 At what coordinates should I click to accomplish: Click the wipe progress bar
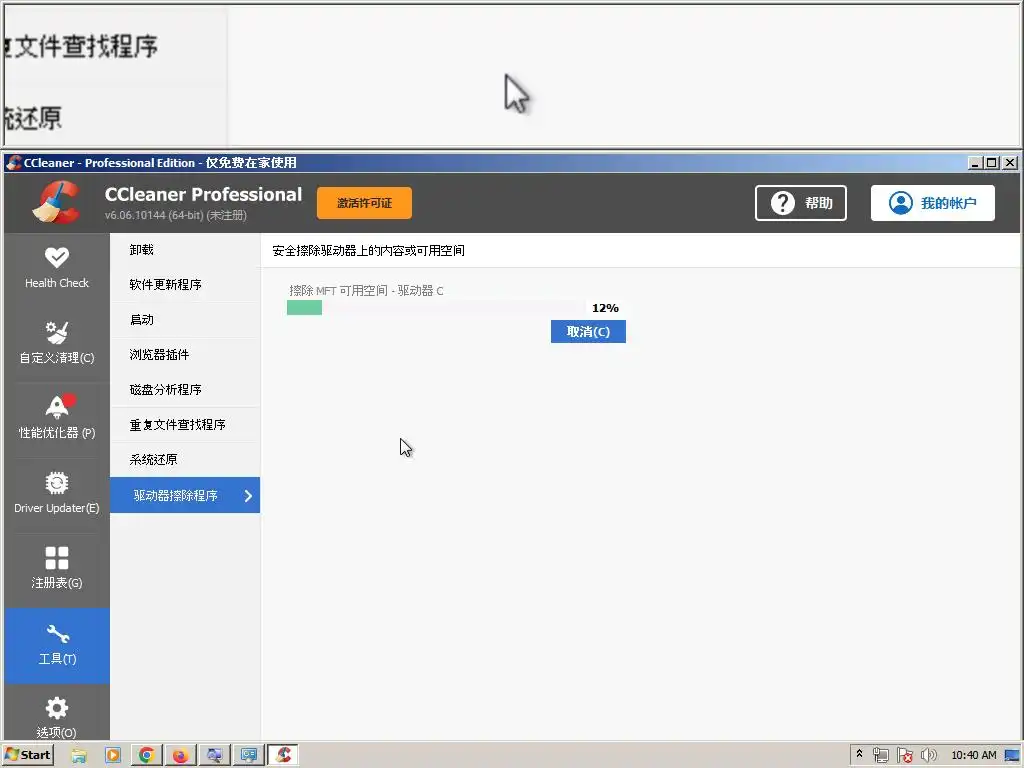[436, 308]
